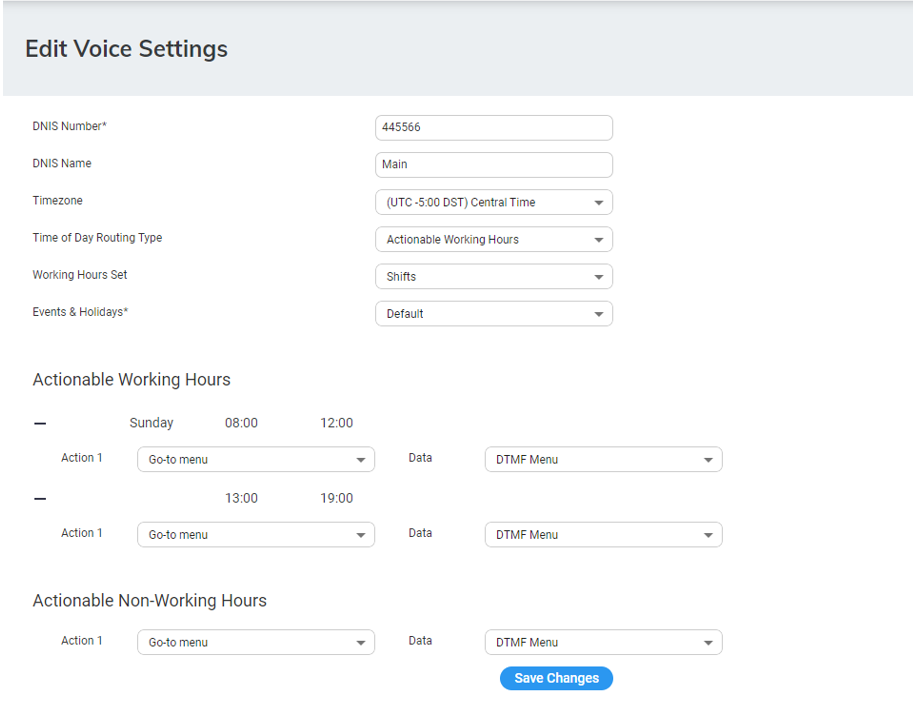Open Action 1 dropdown for Sunday 08:00 shift
913x702 pixels.
point(255,460)
